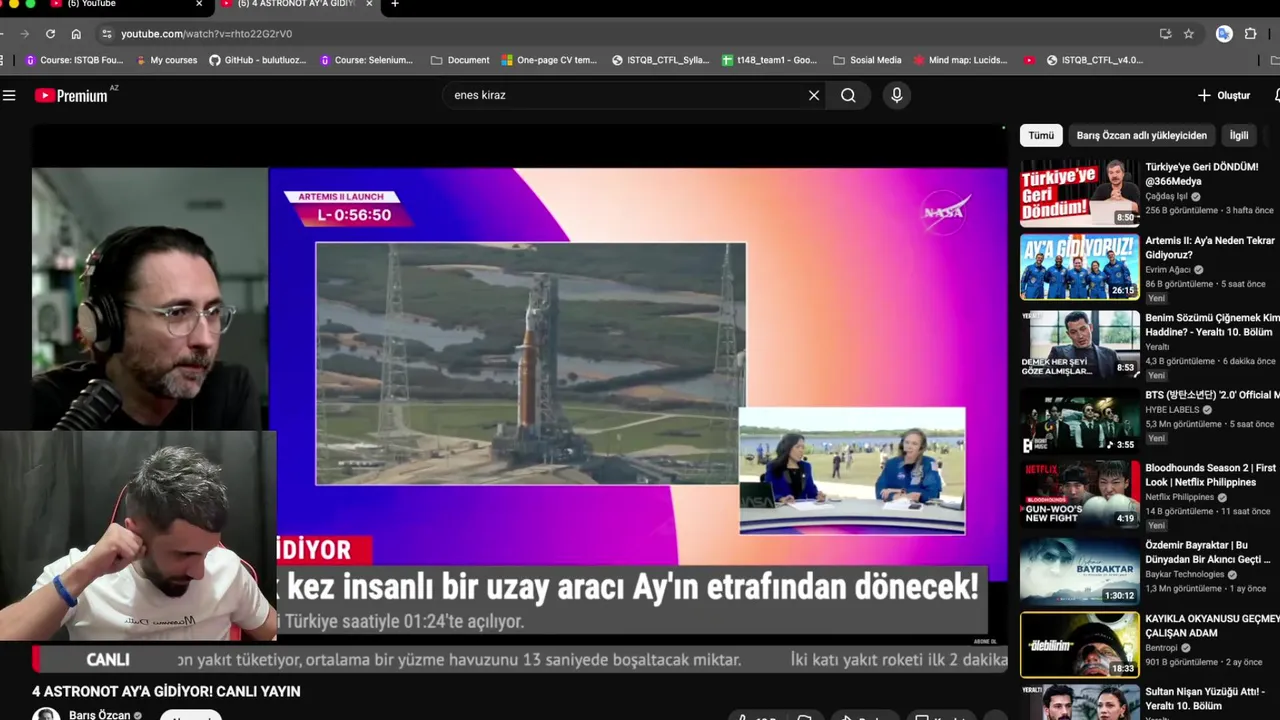Close the first YouTube browser tab

coord(199,4)
